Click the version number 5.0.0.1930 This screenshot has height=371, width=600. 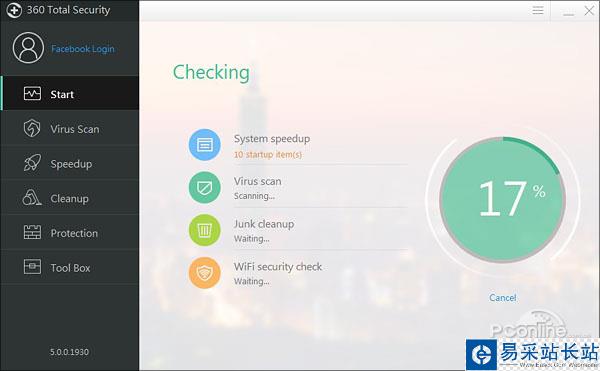(69, 352)
